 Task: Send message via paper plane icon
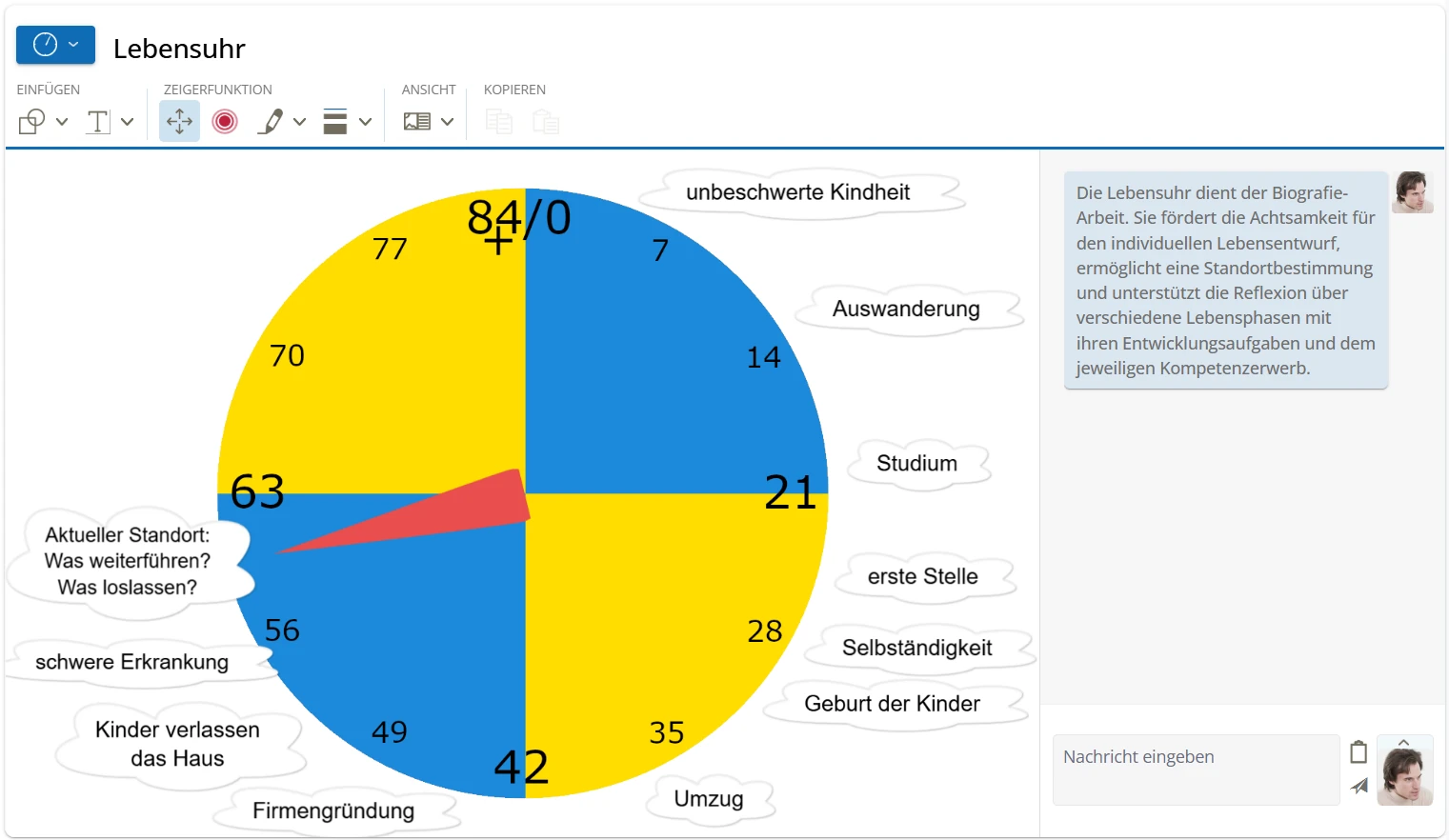(x=1359, y=787)
